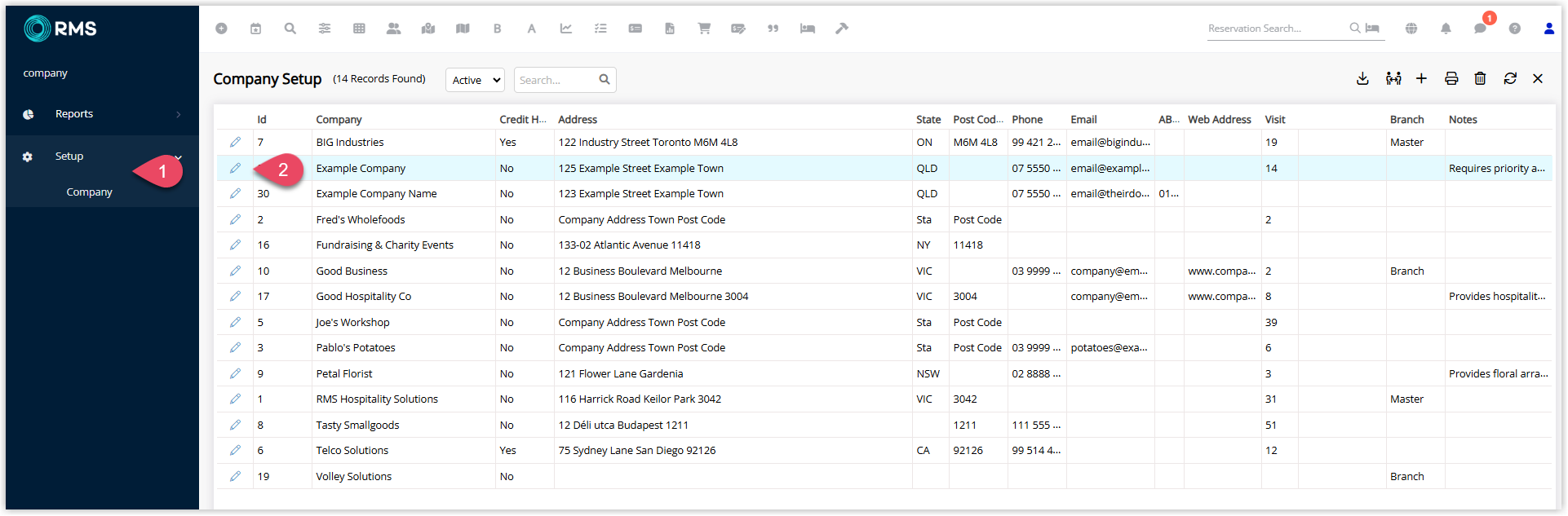Viewport: 1568px width, 516px height.
Task: Edit Fred's Wholefoods with pencil icon
Action: (x=235, y=219)
